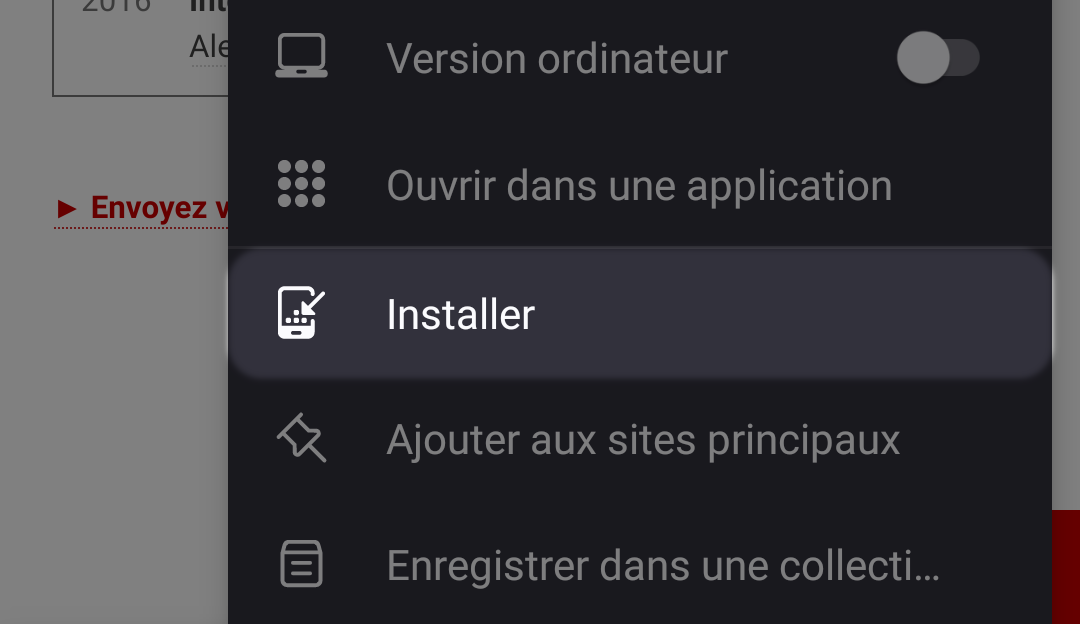
Task: Tap Ajouter aux sites principaux
Action: pos(643,438)
